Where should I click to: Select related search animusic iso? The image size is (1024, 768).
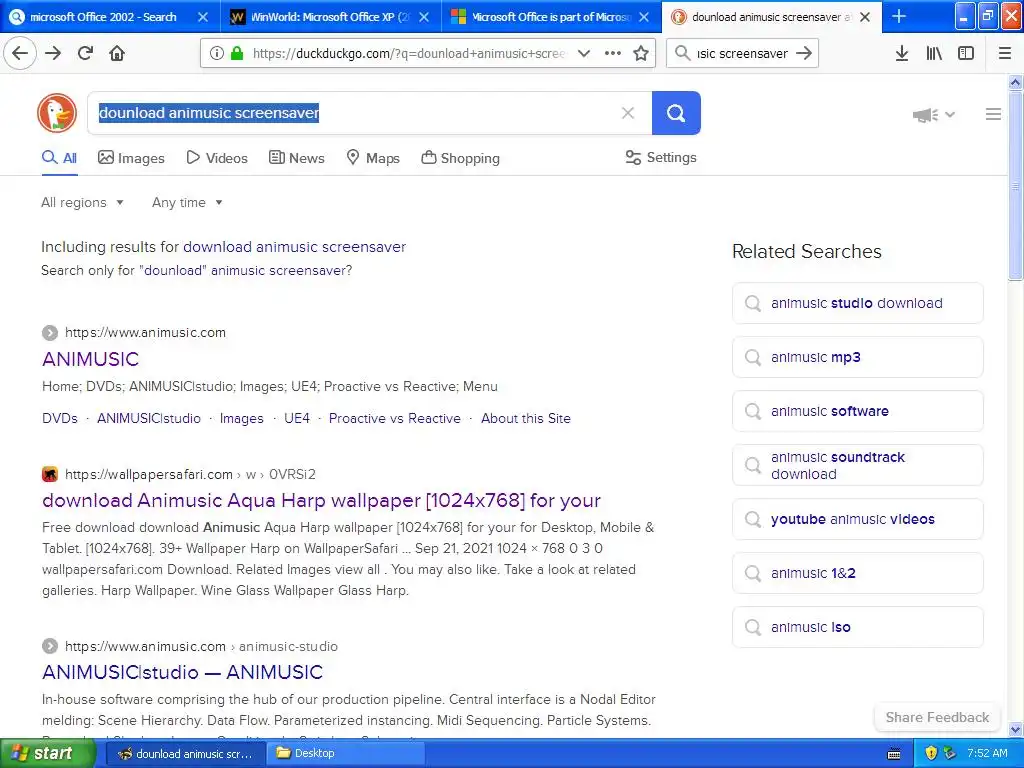pyautogui.click(x=857, y=627)
